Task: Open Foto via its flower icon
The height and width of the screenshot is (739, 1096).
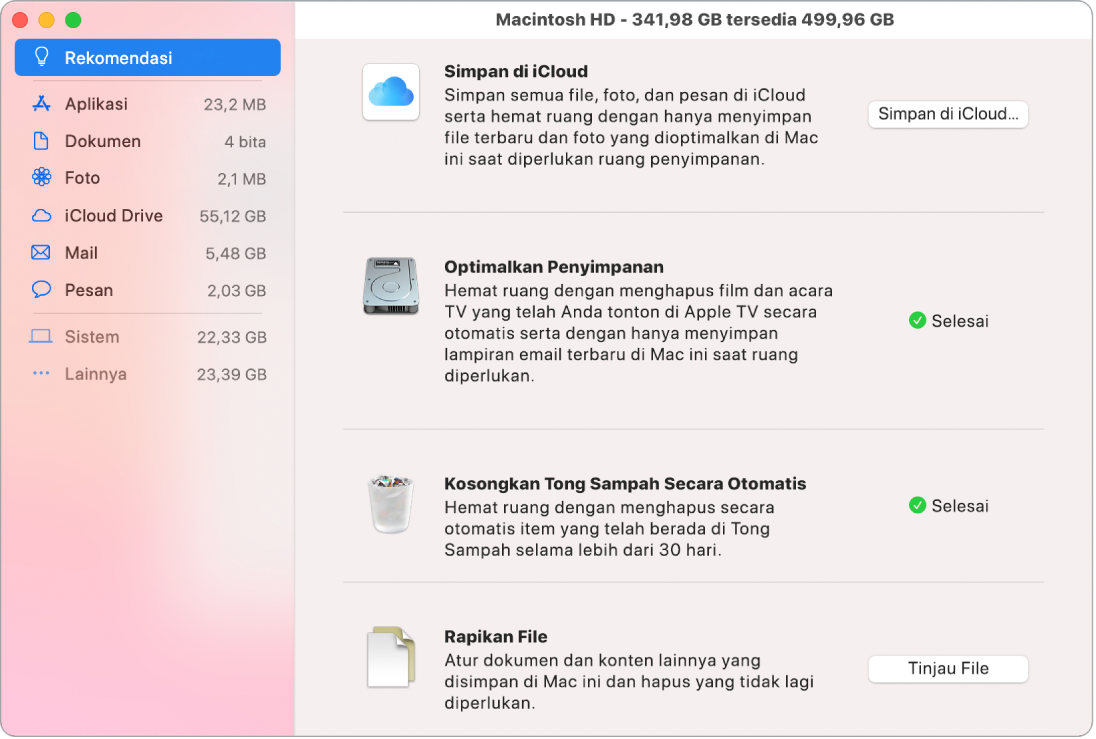Action: (x=40, y=177)
